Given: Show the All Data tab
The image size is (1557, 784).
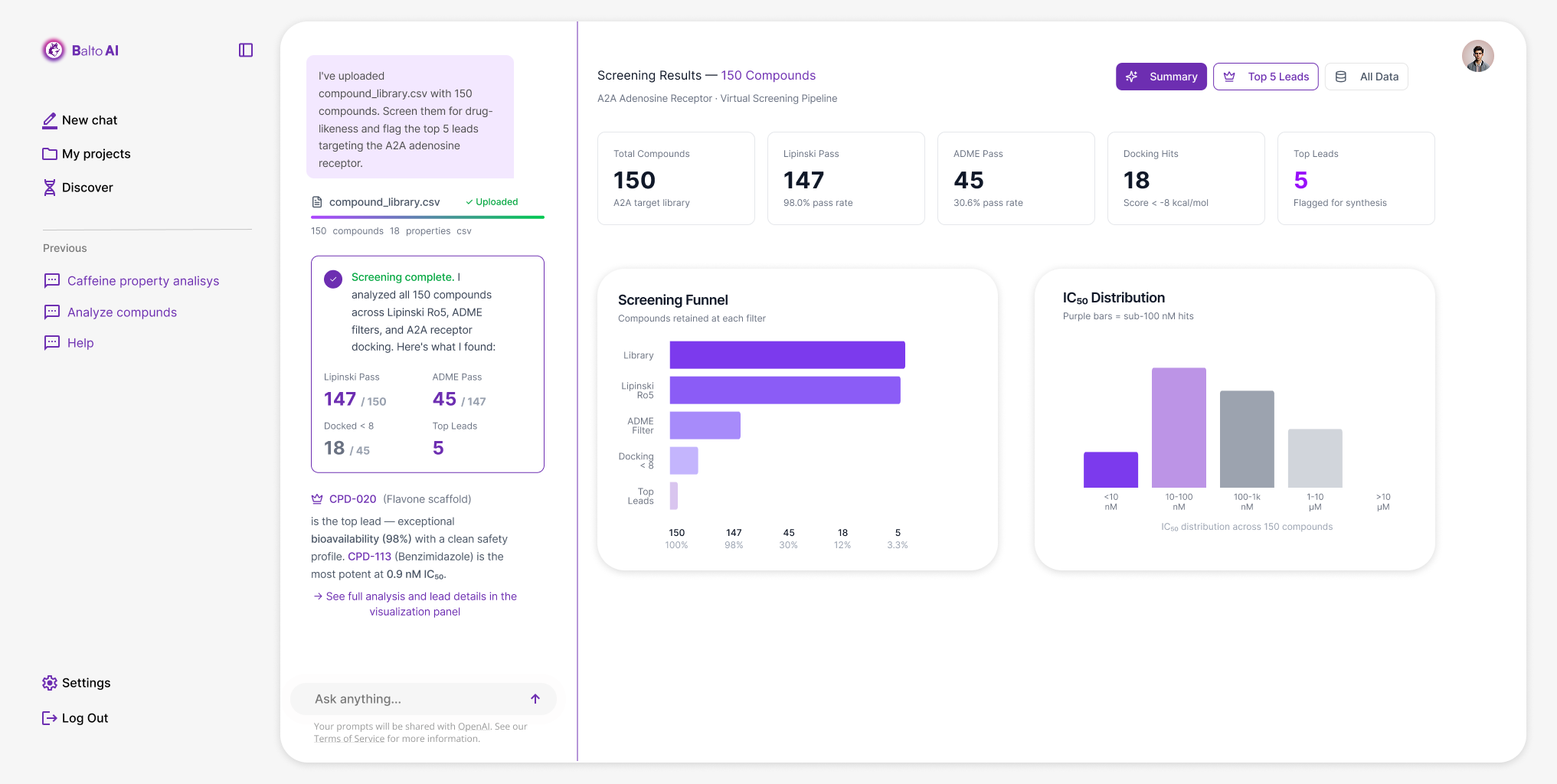Looking at the screenshot, I should click(1366, 77).
